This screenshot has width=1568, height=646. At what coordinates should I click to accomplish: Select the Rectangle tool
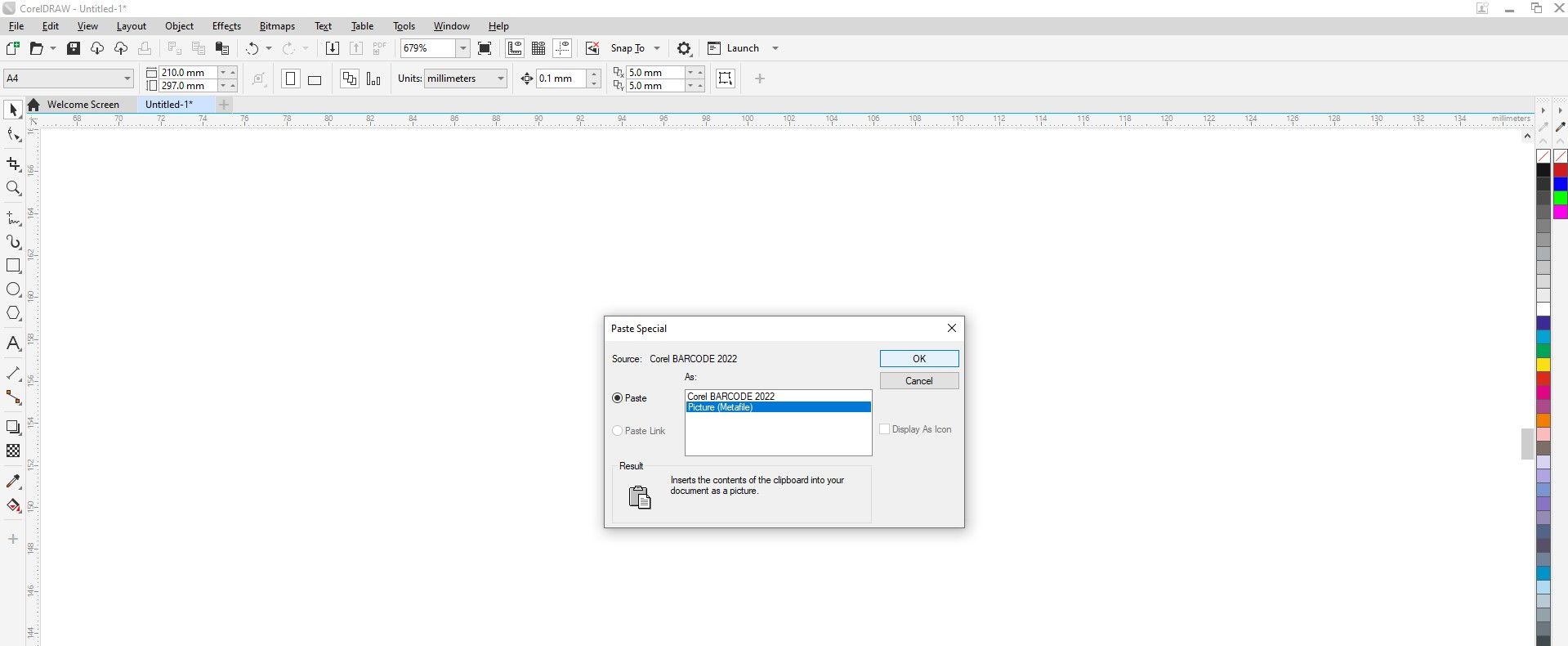(13, 266)
